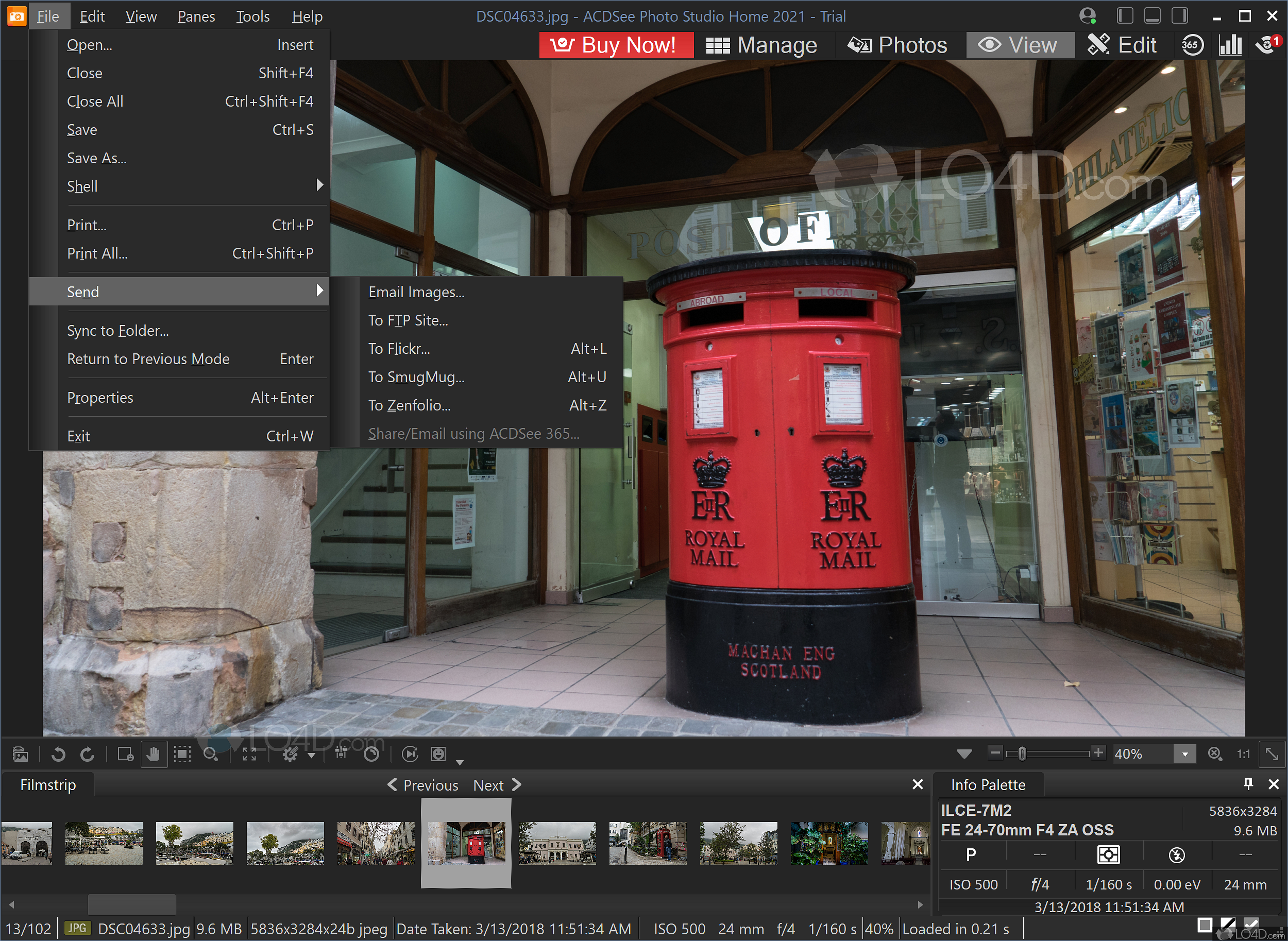Click the full screen arrows icon

(x=249, y=754)
